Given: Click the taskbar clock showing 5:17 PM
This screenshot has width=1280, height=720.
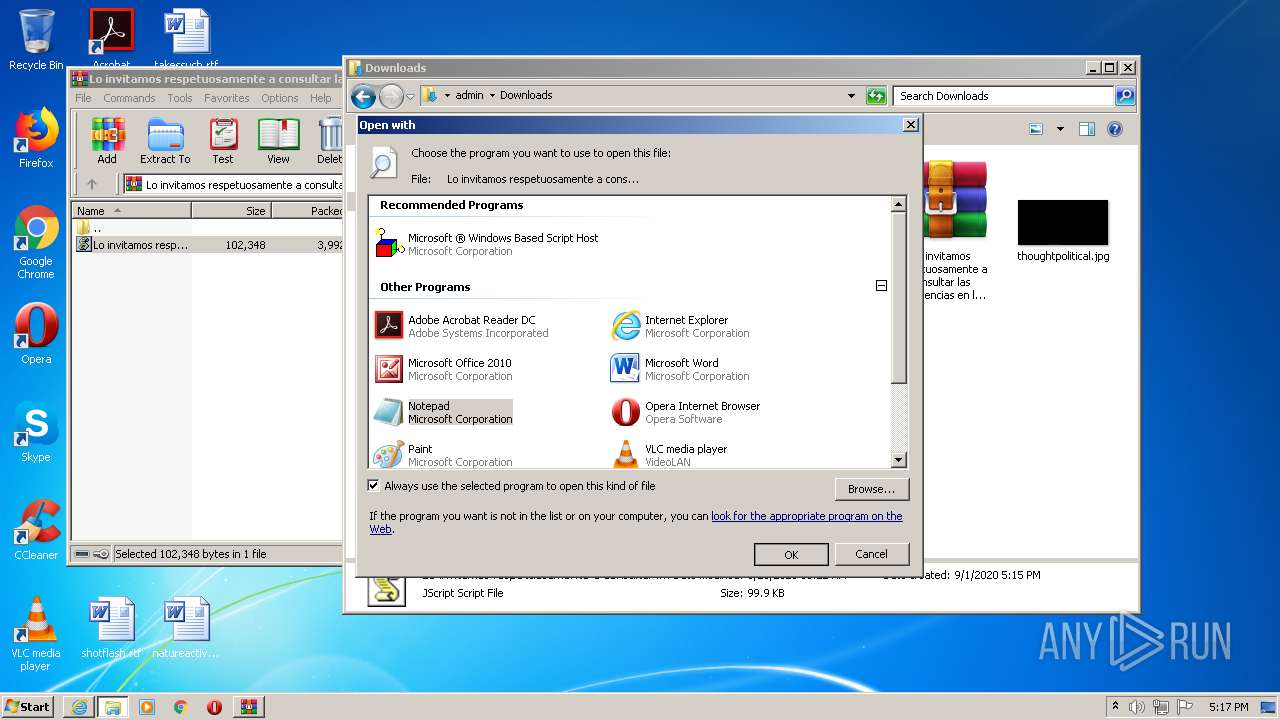Looking at the screenshot, I should click(x=1228, y=707).
